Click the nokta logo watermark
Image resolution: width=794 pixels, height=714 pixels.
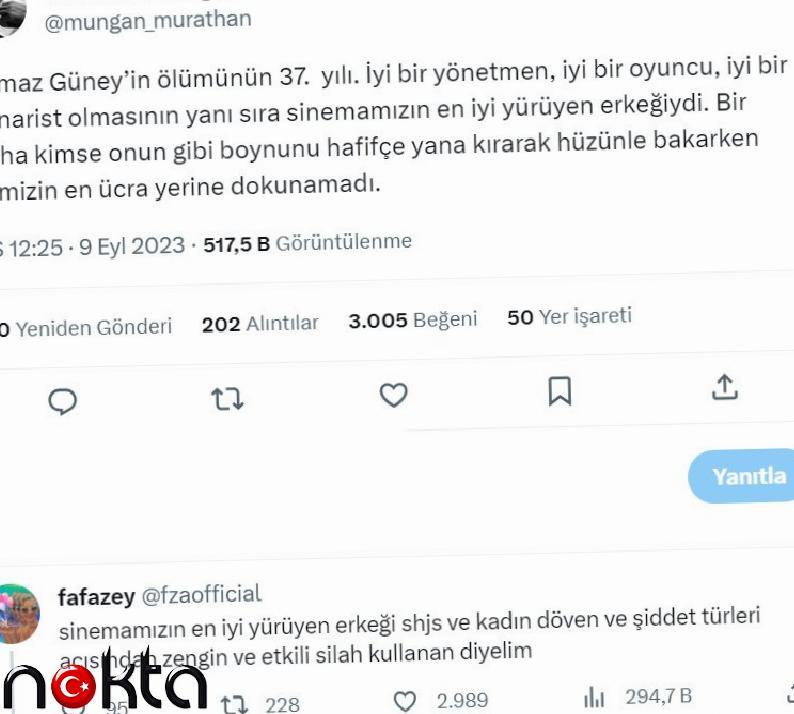click(x=104, y=681)
